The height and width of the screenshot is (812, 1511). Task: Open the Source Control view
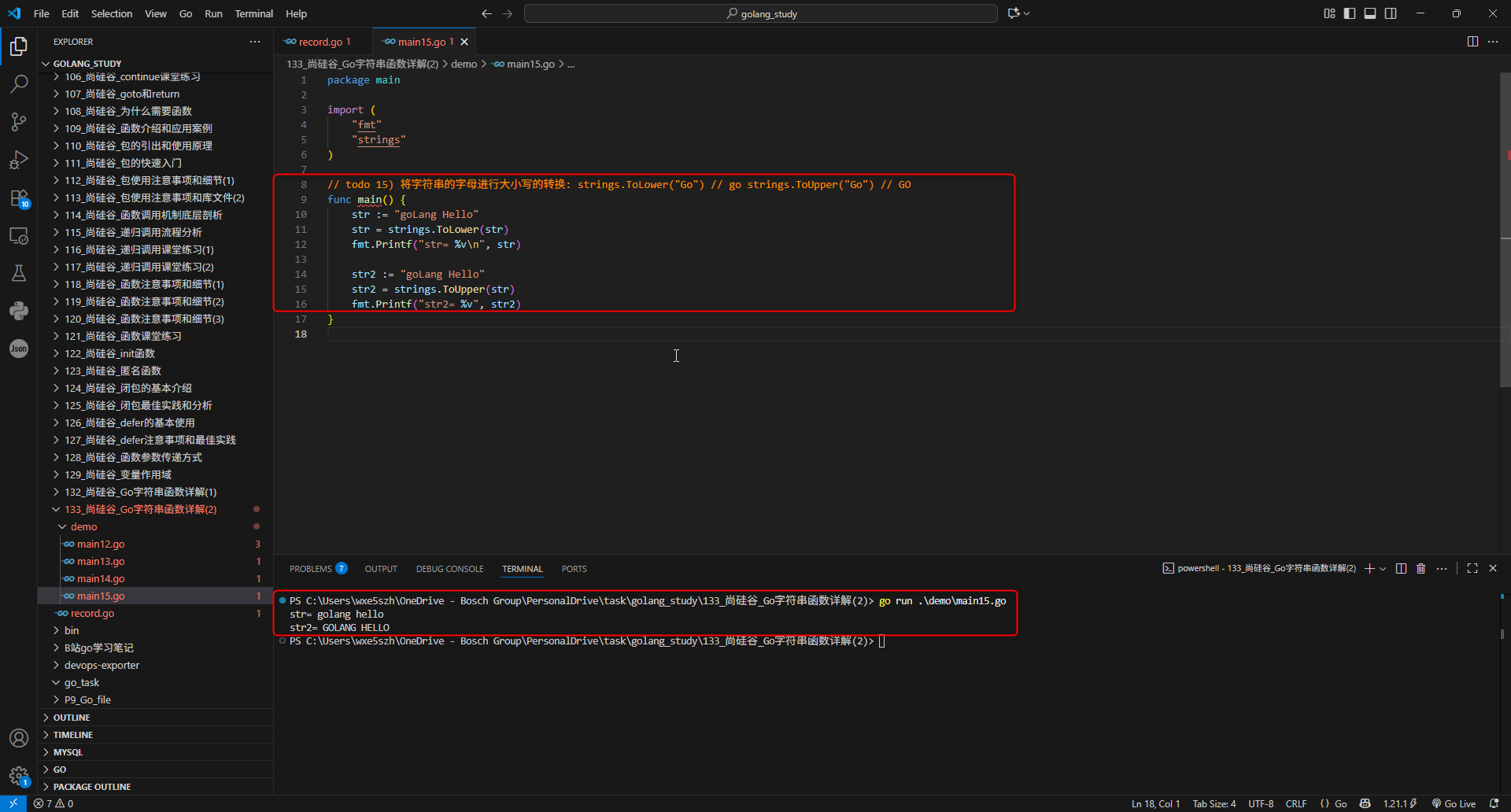point(19,121)
